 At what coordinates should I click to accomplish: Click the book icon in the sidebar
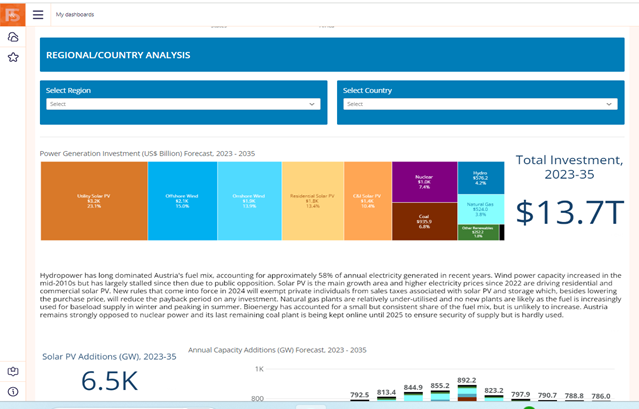13,370
